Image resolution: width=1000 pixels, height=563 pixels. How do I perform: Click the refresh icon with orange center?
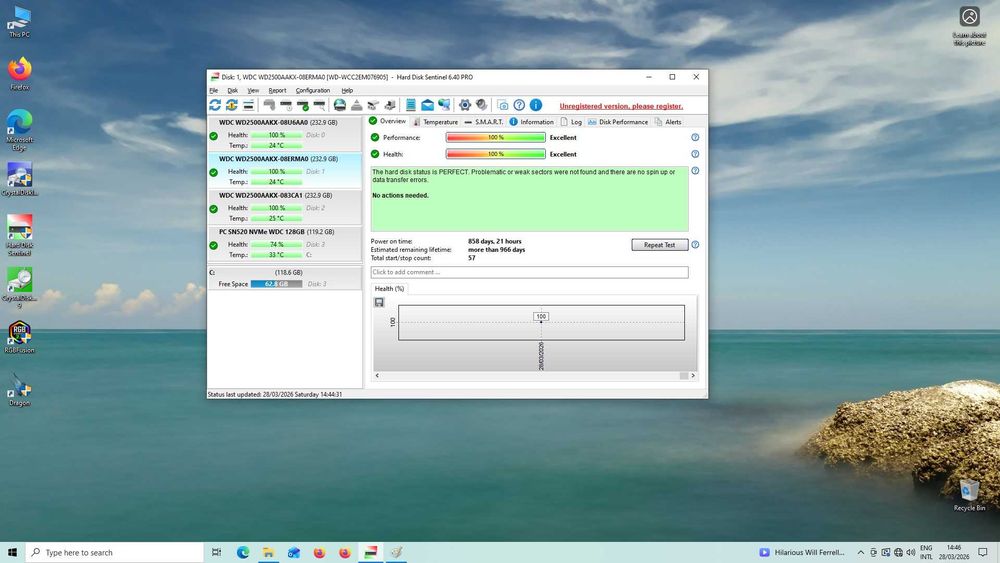pyautogui.click(x=232, y=105)
